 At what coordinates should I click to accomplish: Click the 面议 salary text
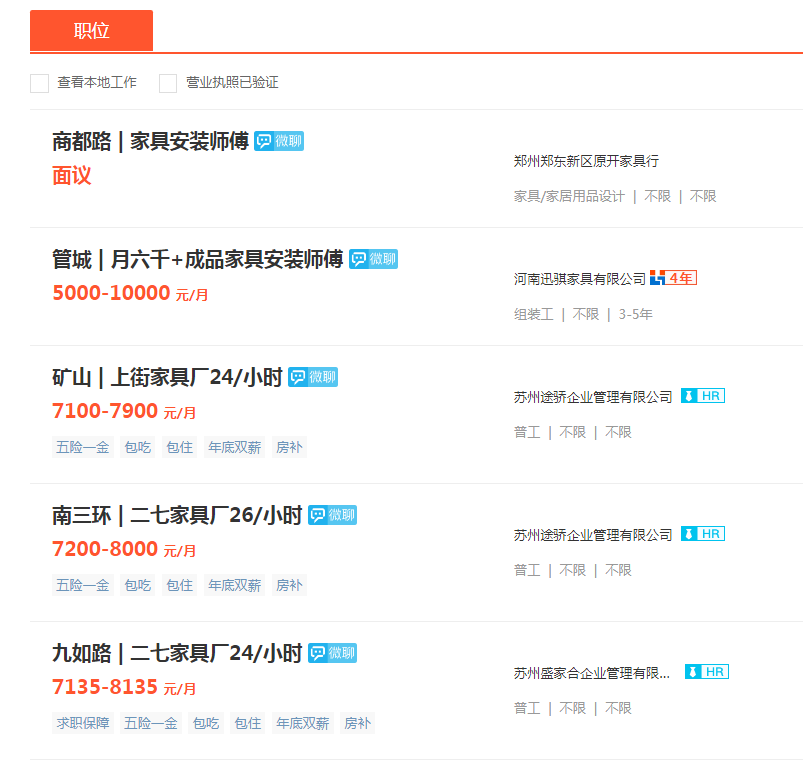tap(71, 176)
